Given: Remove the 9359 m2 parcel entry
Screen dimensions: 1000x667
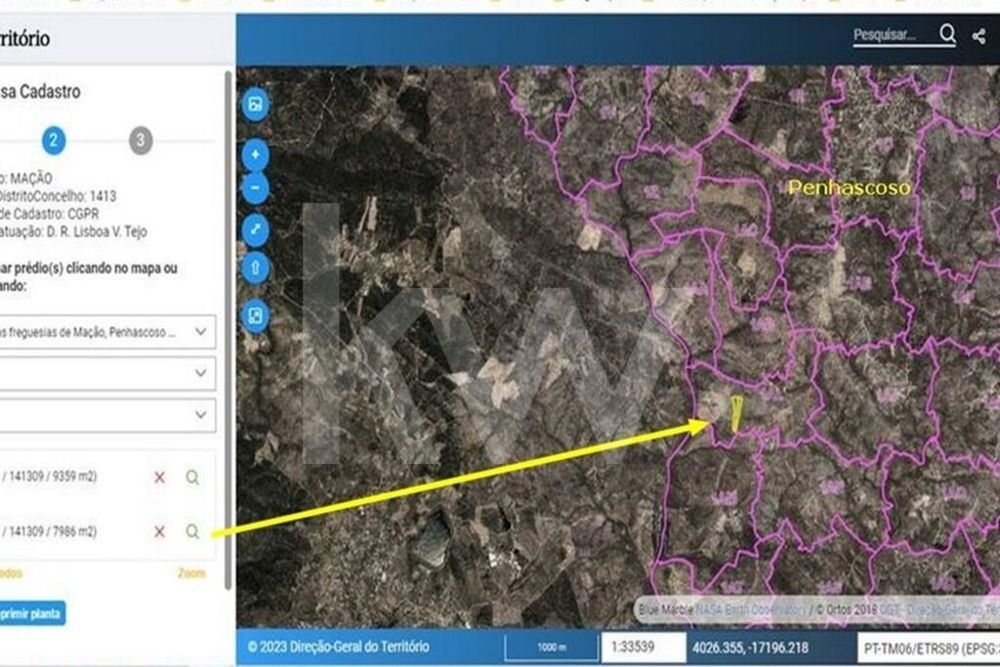Looking at the screenshot, I should point(159,477).
